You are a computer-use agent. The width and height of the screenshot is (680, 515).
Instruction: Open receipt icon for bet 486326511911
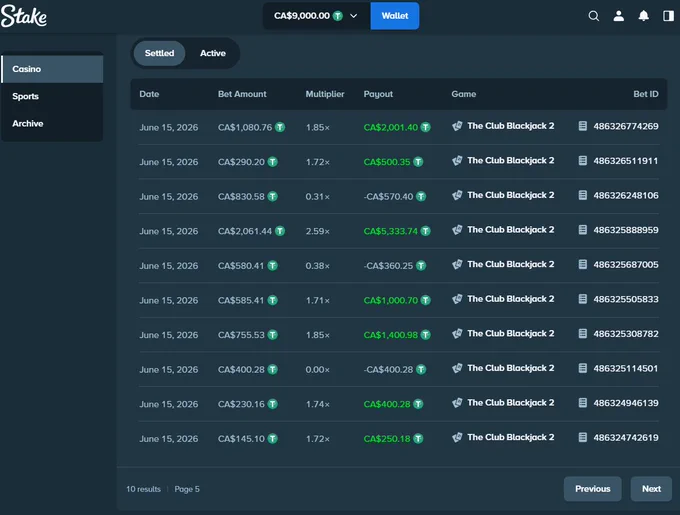tap(583, 161)
